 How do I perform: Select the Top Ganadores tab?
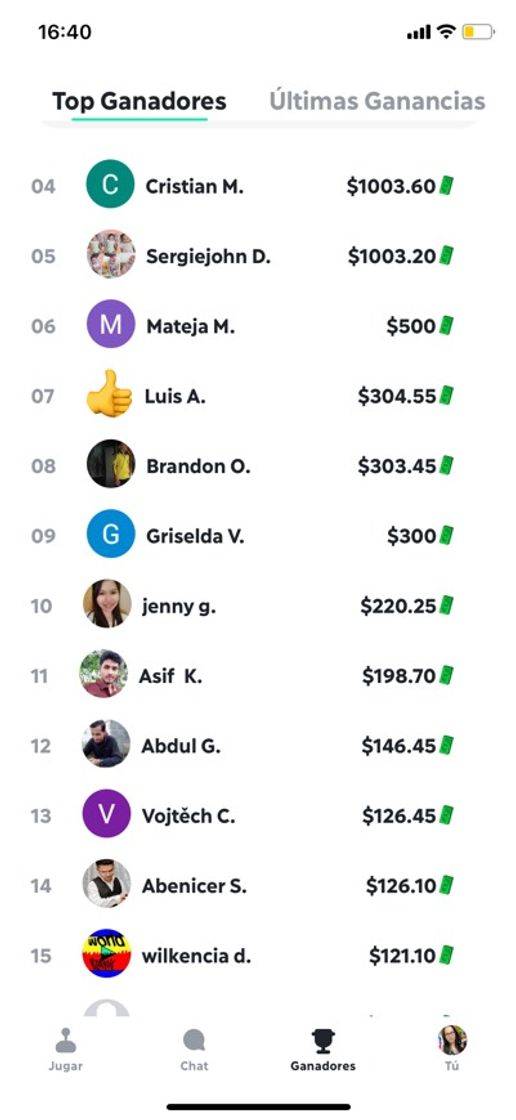[x=139, y=101]
